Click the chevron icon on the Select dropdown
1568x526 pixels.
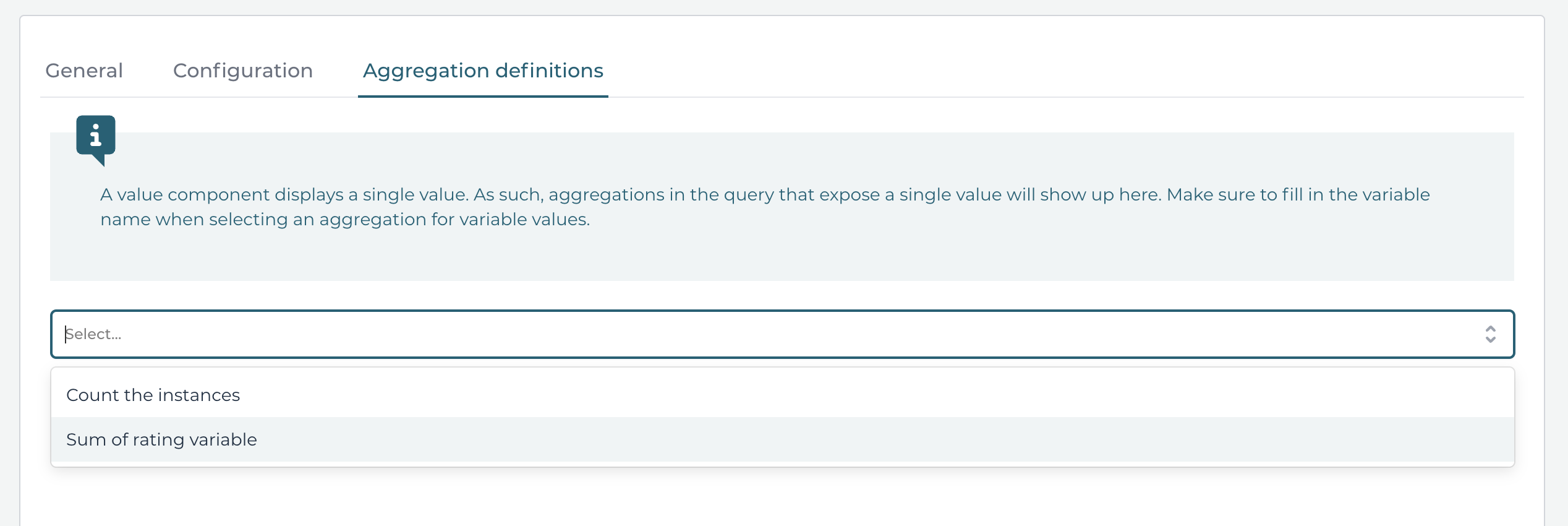[1490, 334]
